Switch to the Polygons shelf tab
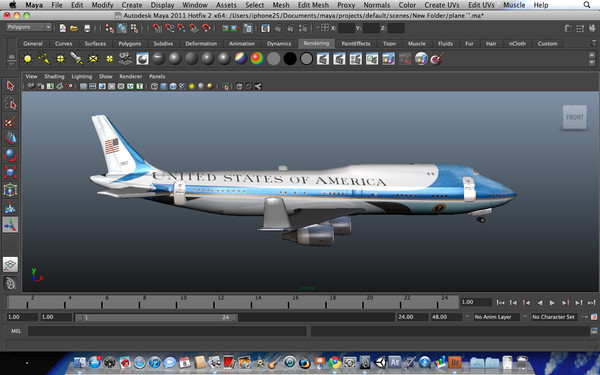This screenshot has width=600, height=375. (x=130, y=44)
